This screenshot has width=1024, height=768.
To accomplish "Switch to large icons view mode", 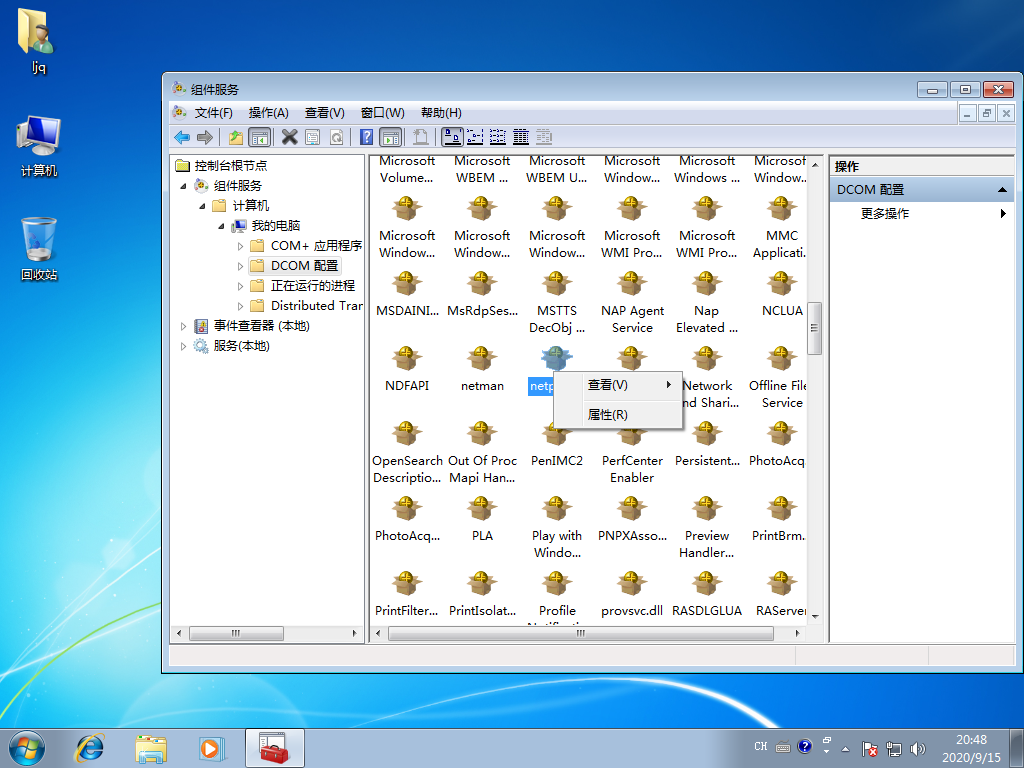I will [452, 137].
